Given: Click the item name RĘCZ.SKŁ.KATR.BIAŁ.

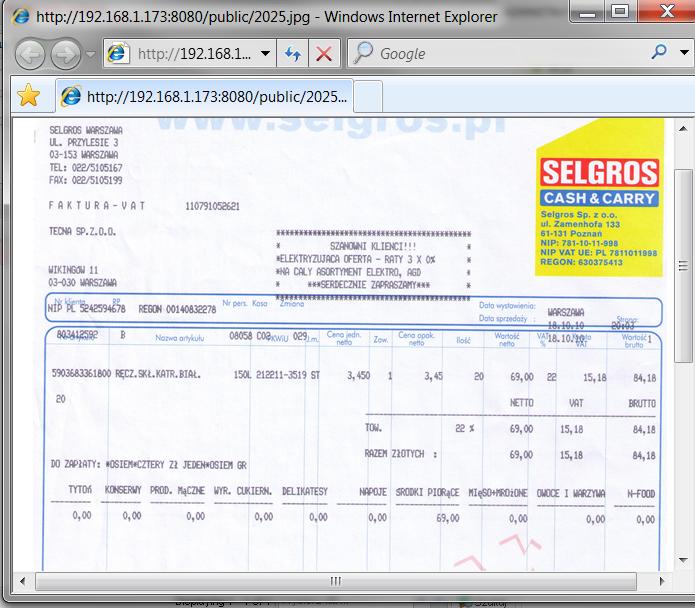Looking at the screenshot, I should (x=158, y=374).
